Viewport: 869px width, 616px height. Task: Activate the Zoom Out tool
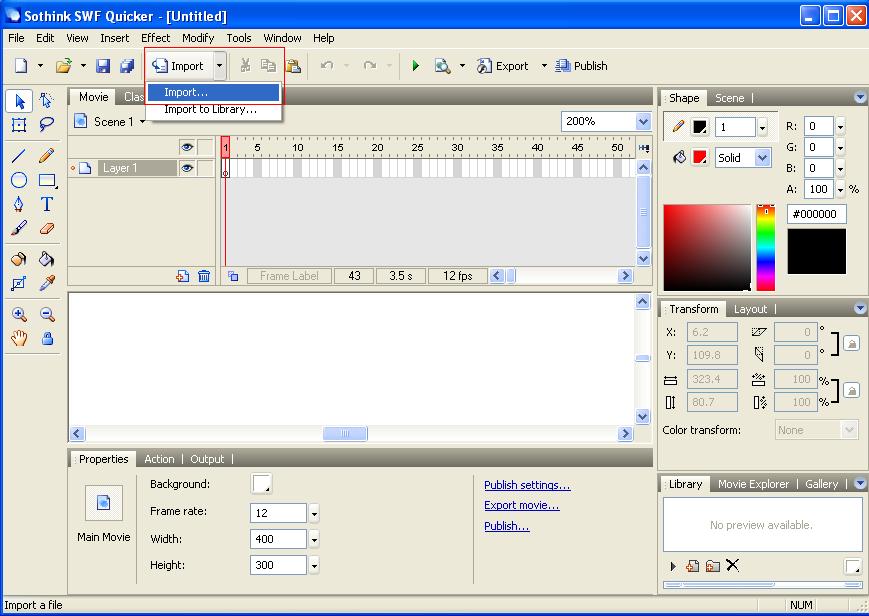click(x=47, y=314)
